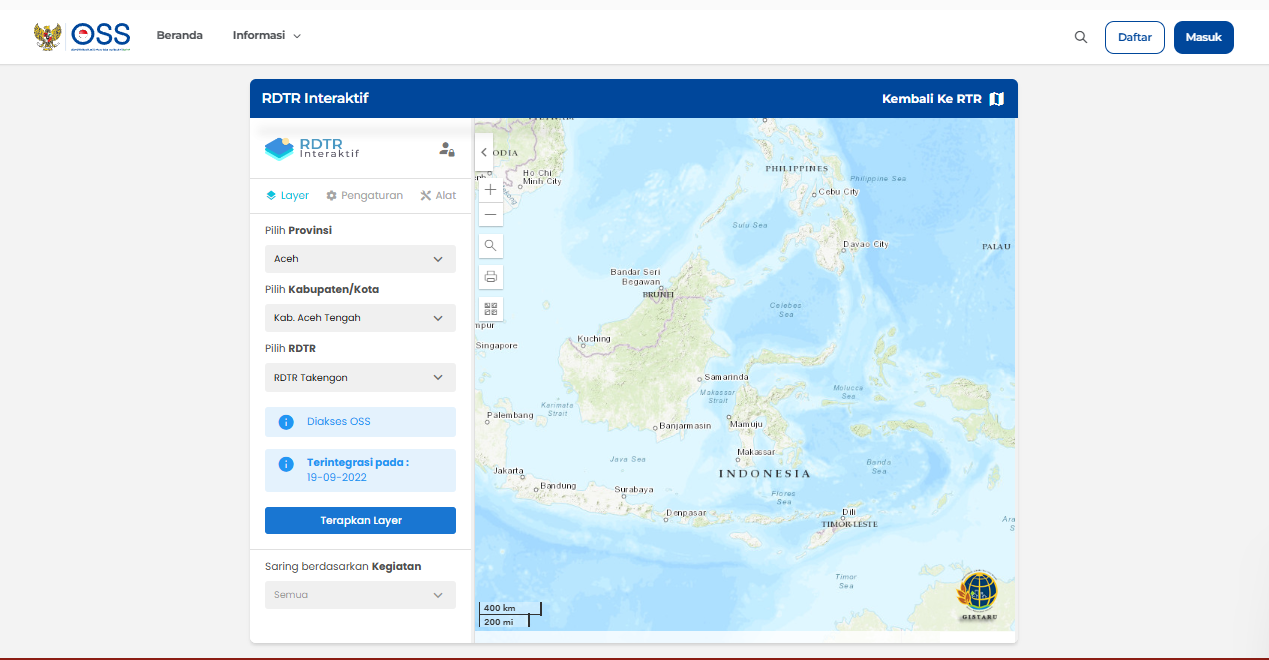The width and height of the screenshot is (1269, 660).
Task: Click the GISTARU logo on map
Action: click(977, 597)
